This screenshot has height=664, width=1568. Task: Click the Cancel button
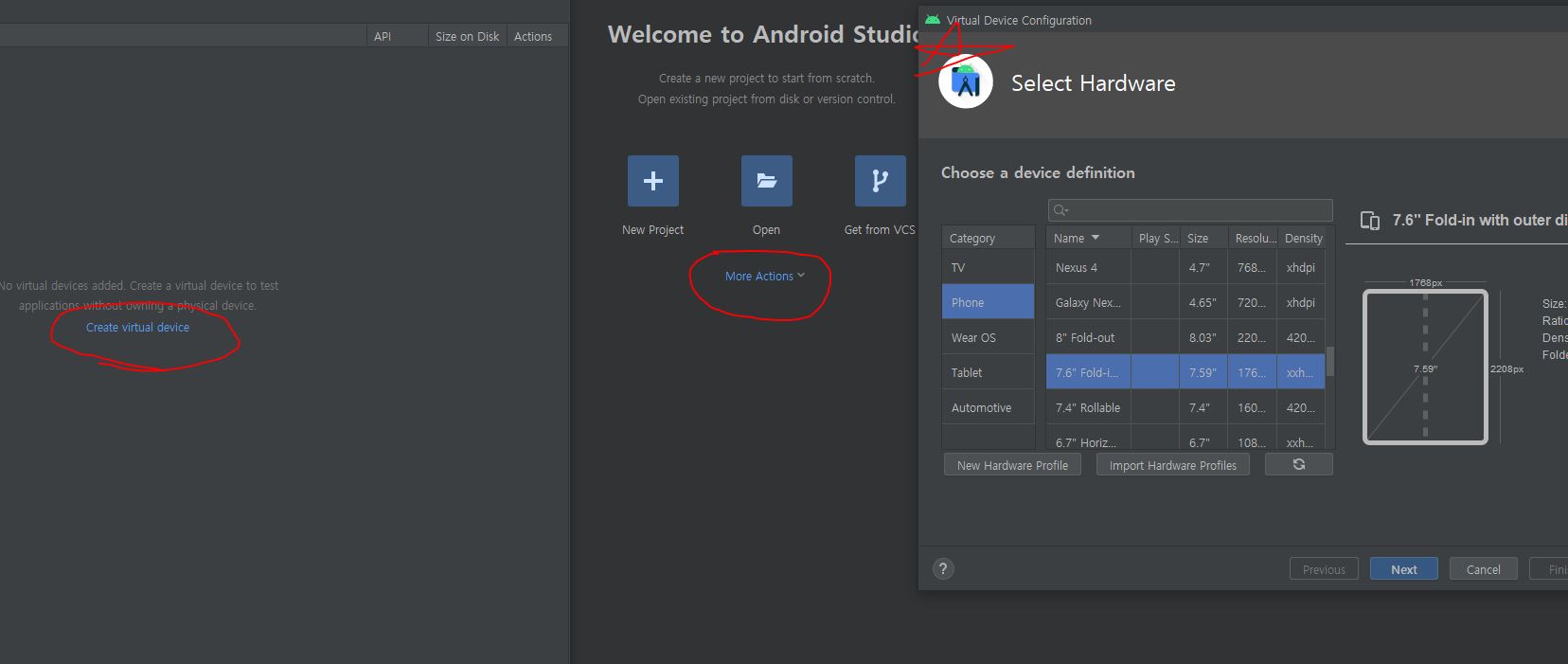[1483, 569]
